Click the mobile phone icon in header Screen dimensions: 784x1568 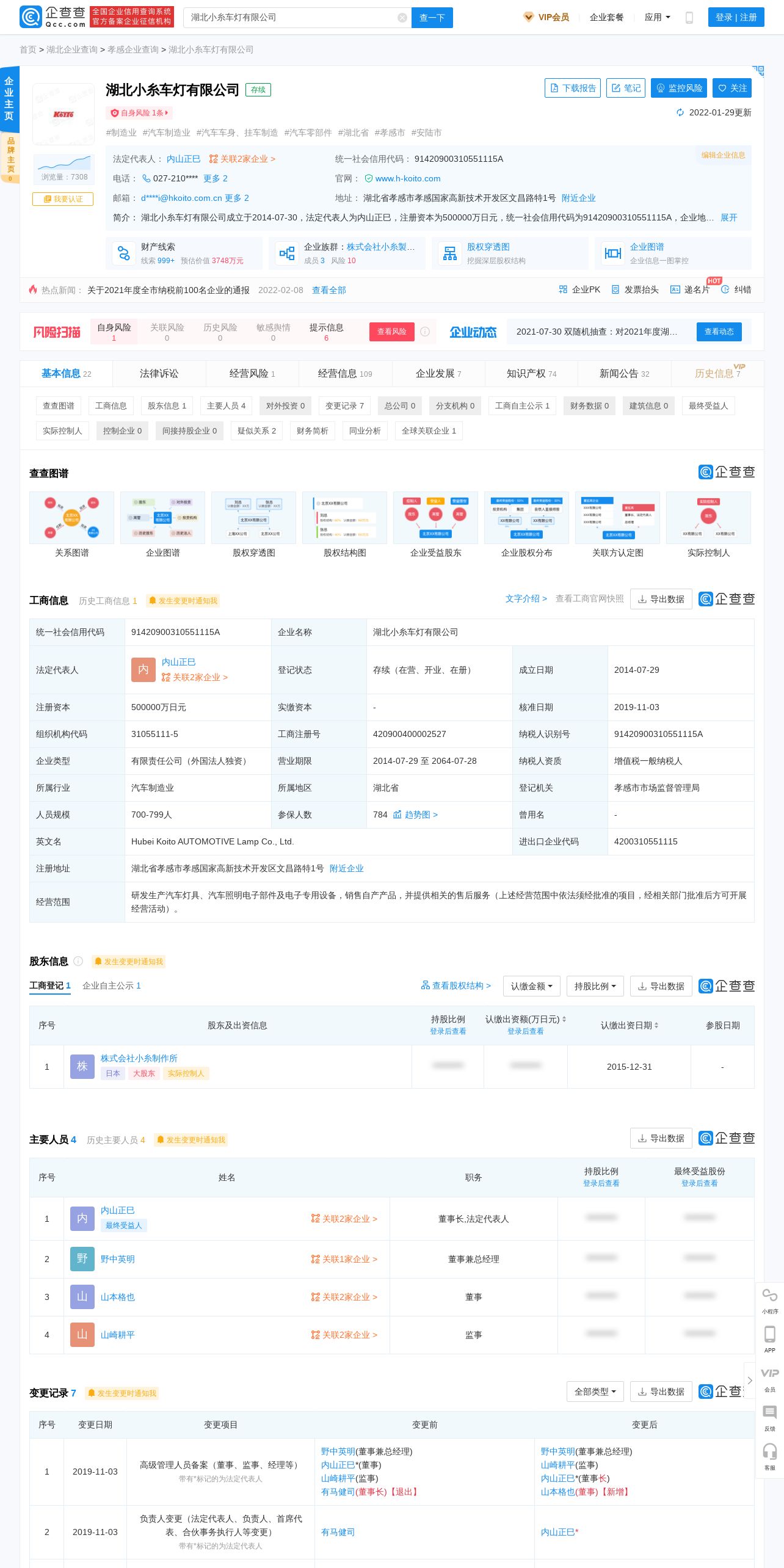tap(689, 18)
